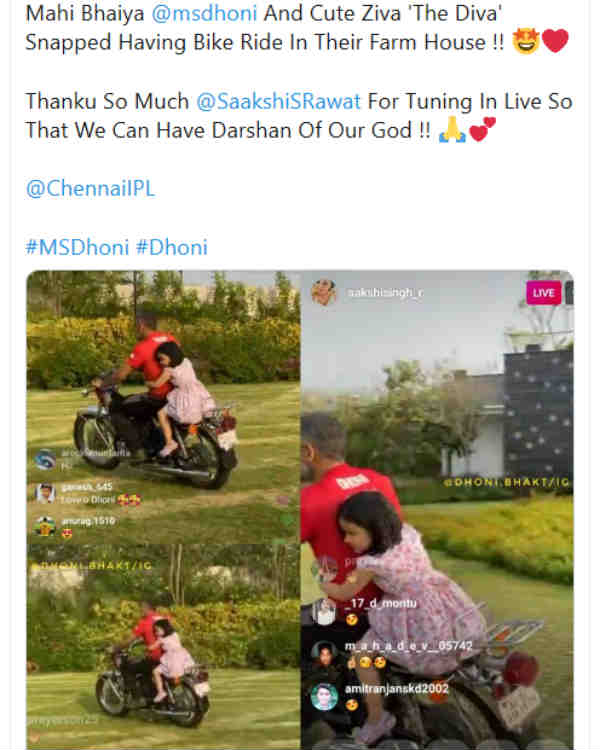Click the #Dhoni hashtag
Viewport: 600px width, 750px height.
172,247
